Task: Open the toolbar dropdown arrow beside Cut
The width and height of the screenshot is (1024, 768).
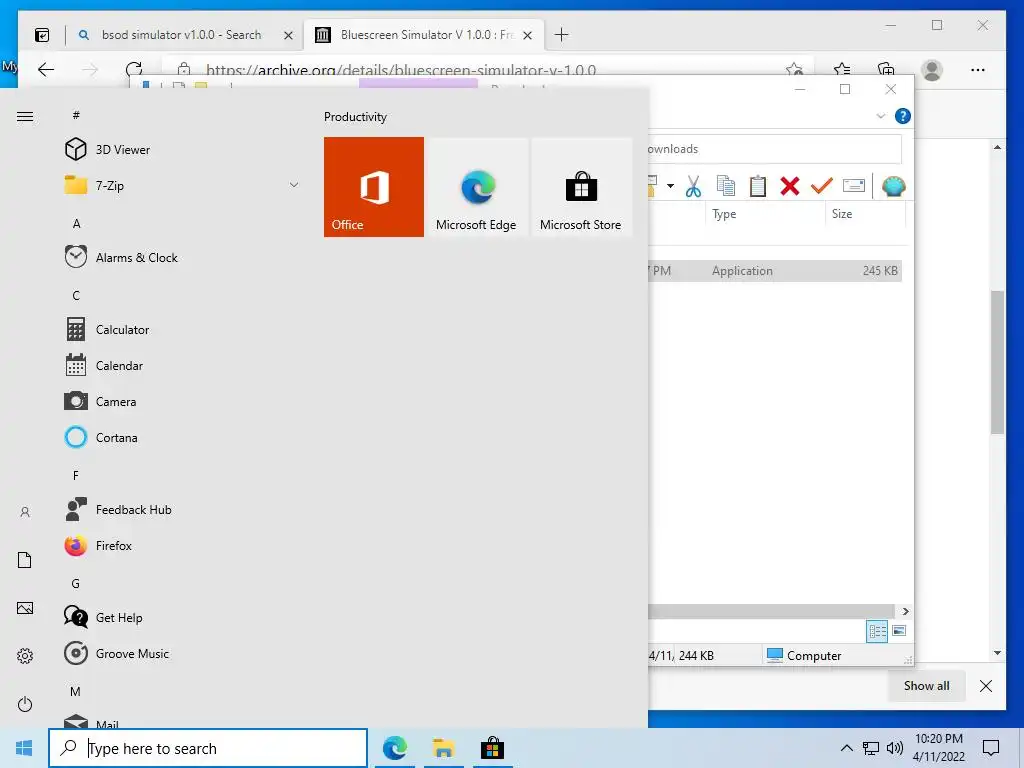Action: tap(670, 187)
